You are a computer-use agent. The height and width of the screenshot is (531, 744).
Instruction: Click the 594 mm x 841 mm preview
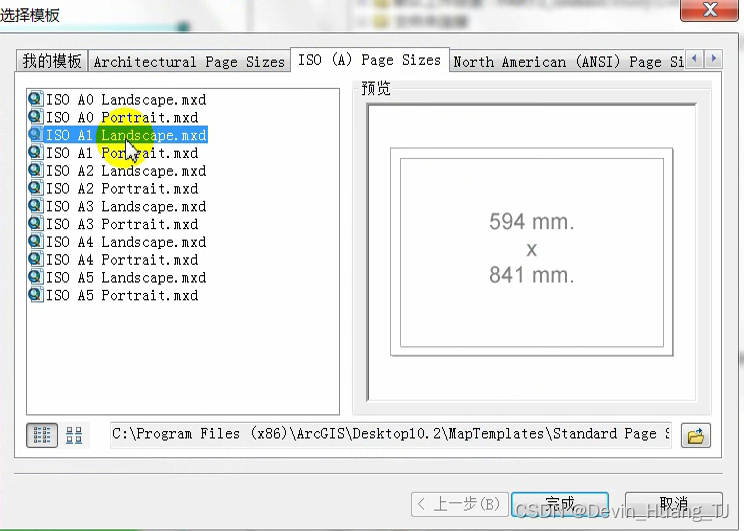pos(531,252)
